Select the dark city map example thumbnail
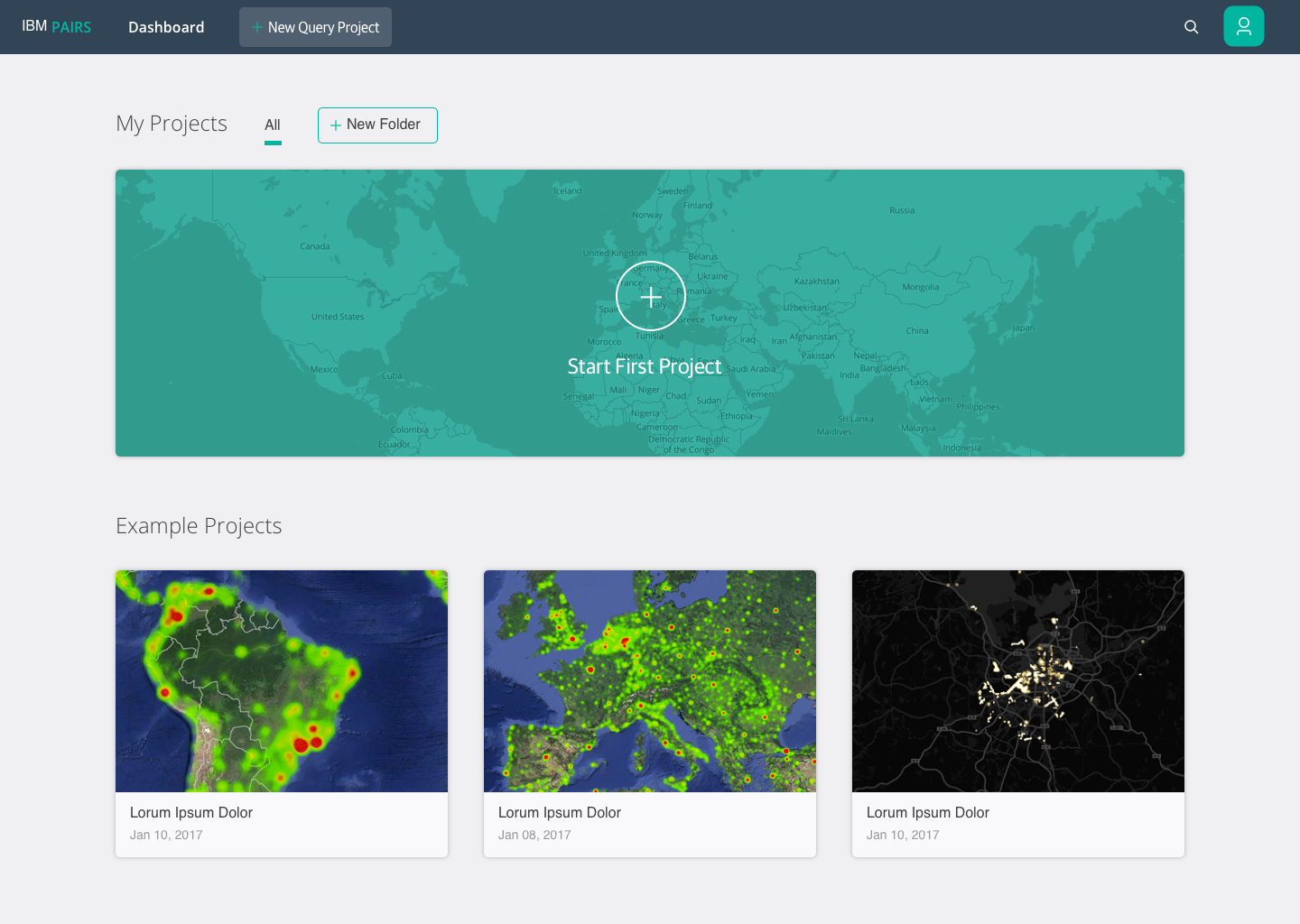 (1017, 680)
